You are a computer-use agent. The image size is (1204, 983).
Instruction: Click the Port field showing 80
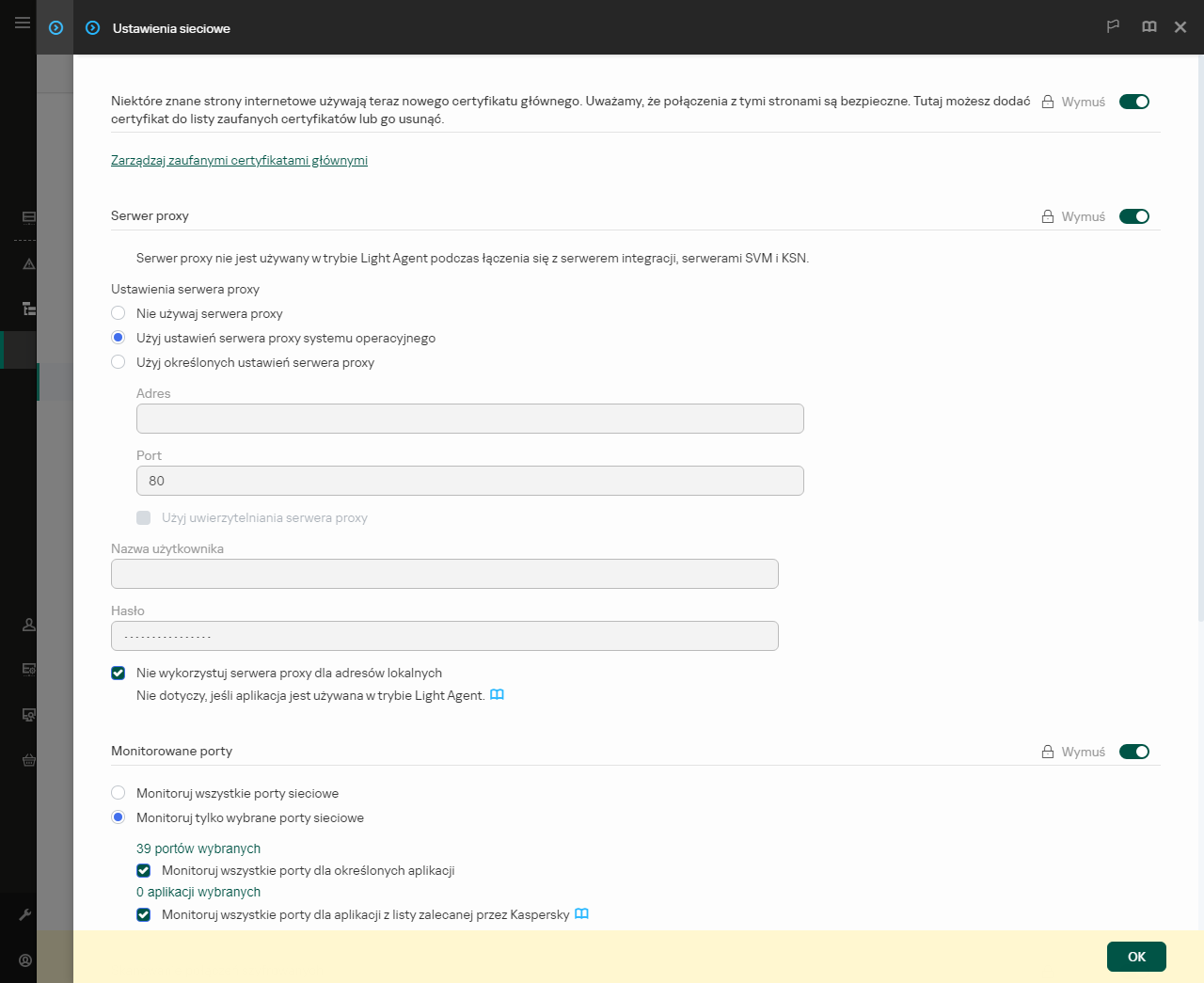tap(469, 481)
